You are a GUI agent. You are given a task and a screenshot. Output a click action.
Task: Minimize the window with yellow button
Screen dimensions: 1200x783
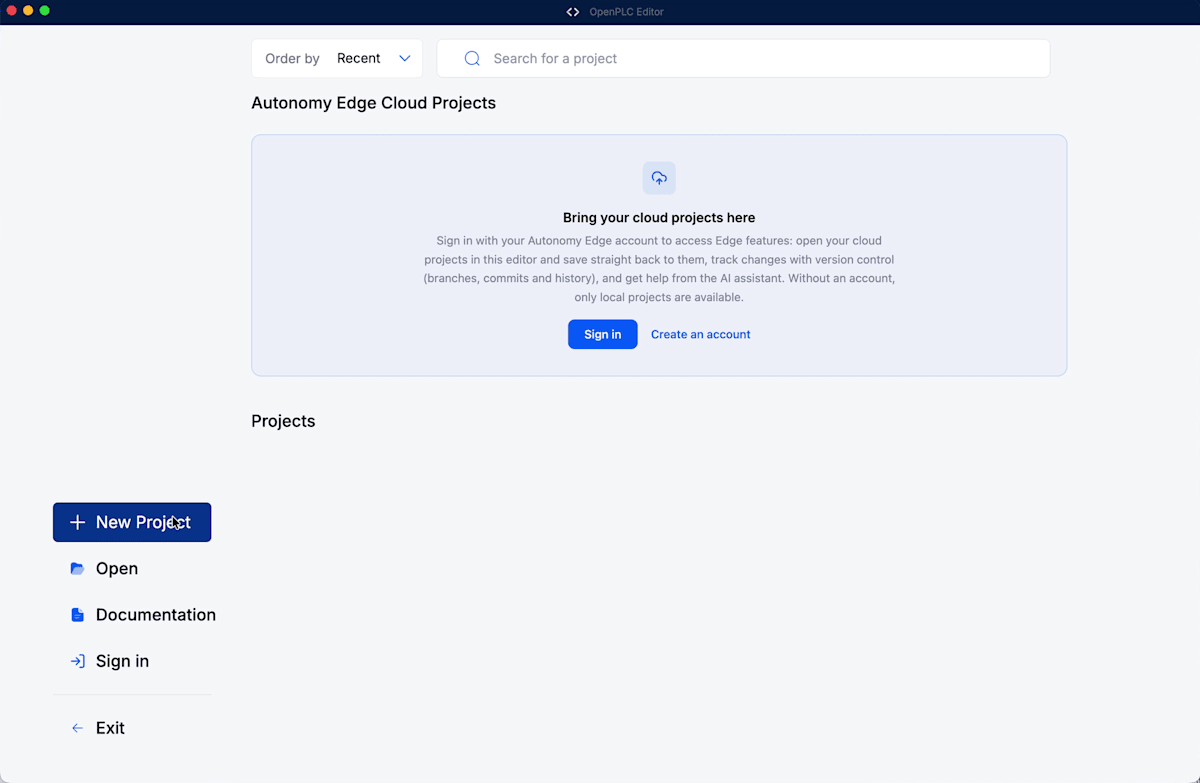[28, 11]
